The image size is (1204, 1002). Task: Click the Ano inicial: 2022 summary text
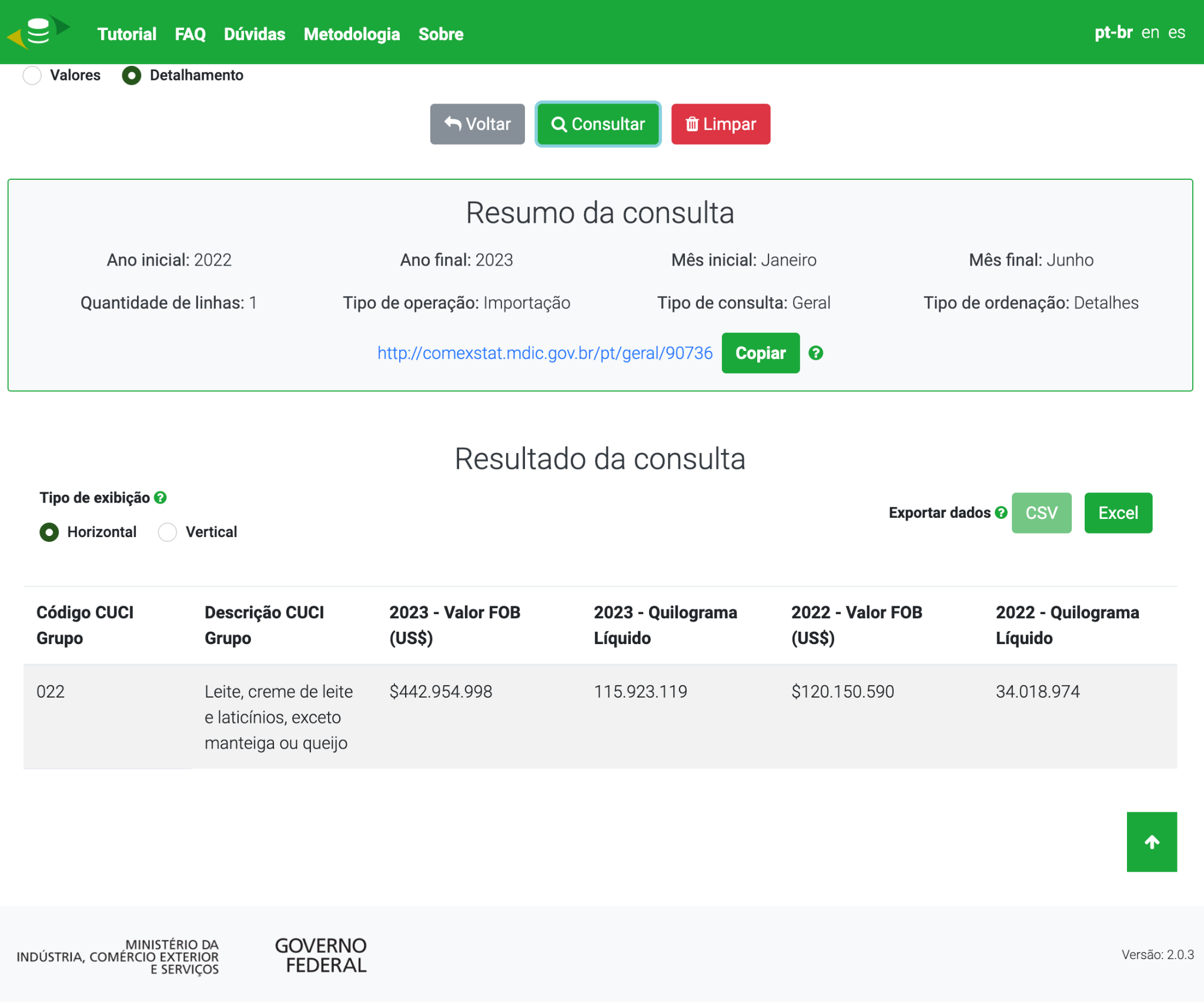tap(169, 260)
